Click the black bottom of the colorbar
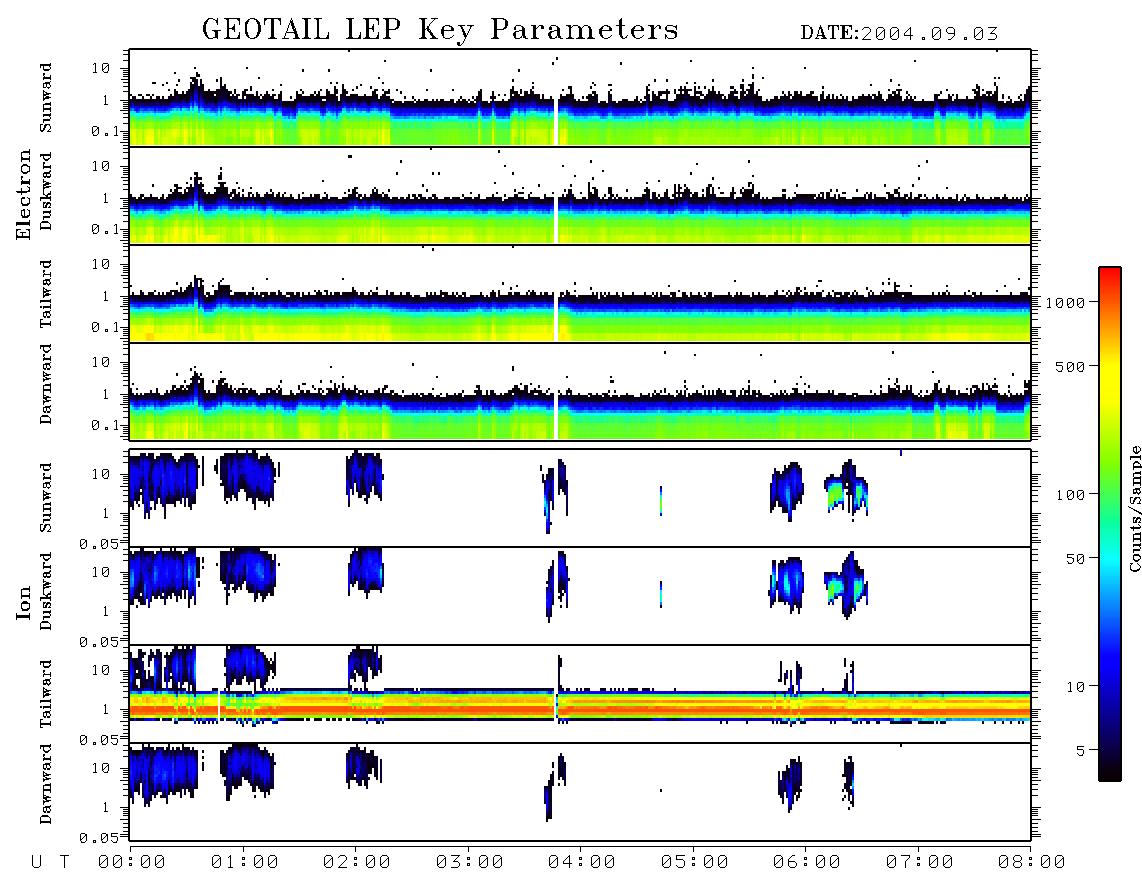The height and width of the screenshot is (880, 1142). pos(1110,769)
